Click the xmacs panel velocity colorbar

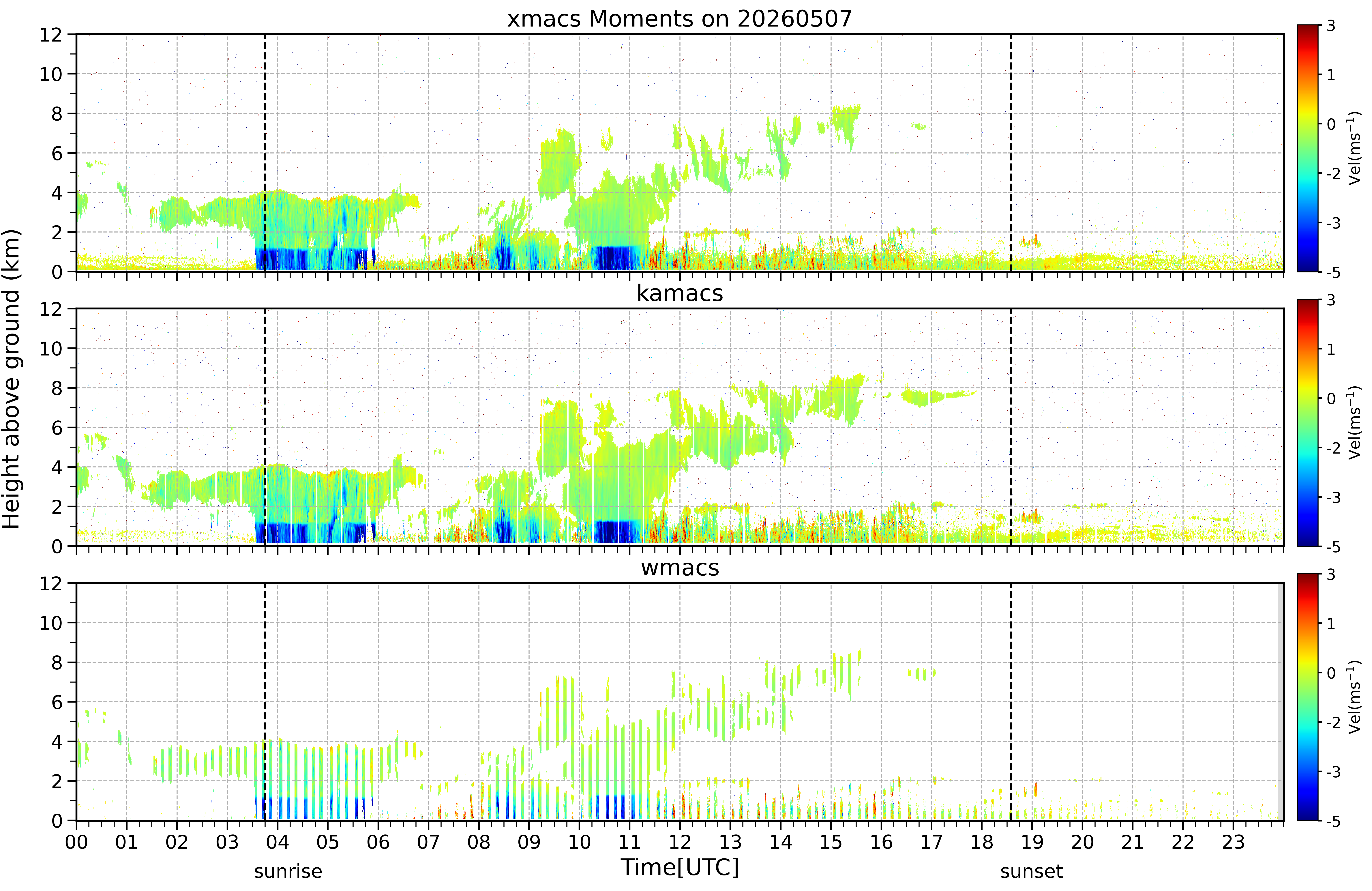click(1308, 148)
